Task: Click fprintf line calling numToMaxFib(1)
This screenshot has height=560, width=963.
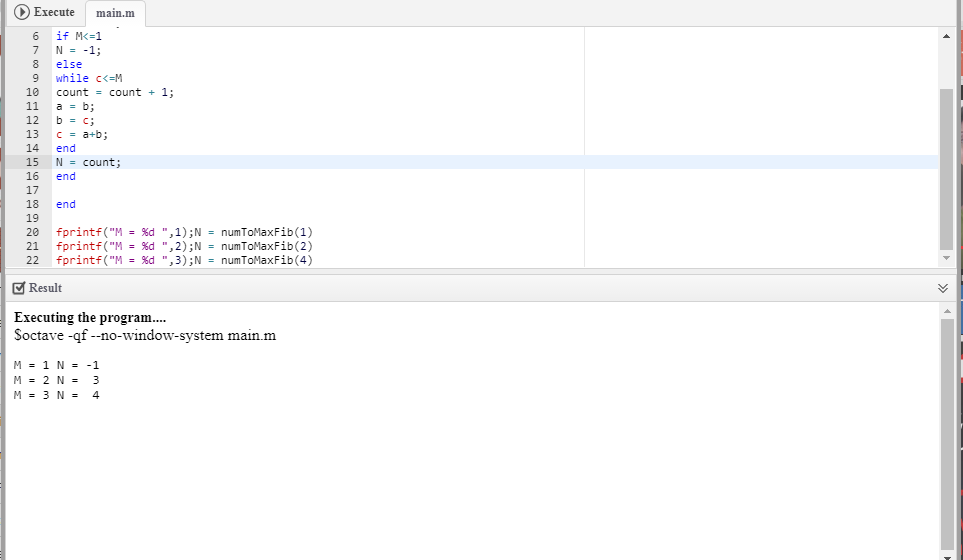Action: [184, 232]
